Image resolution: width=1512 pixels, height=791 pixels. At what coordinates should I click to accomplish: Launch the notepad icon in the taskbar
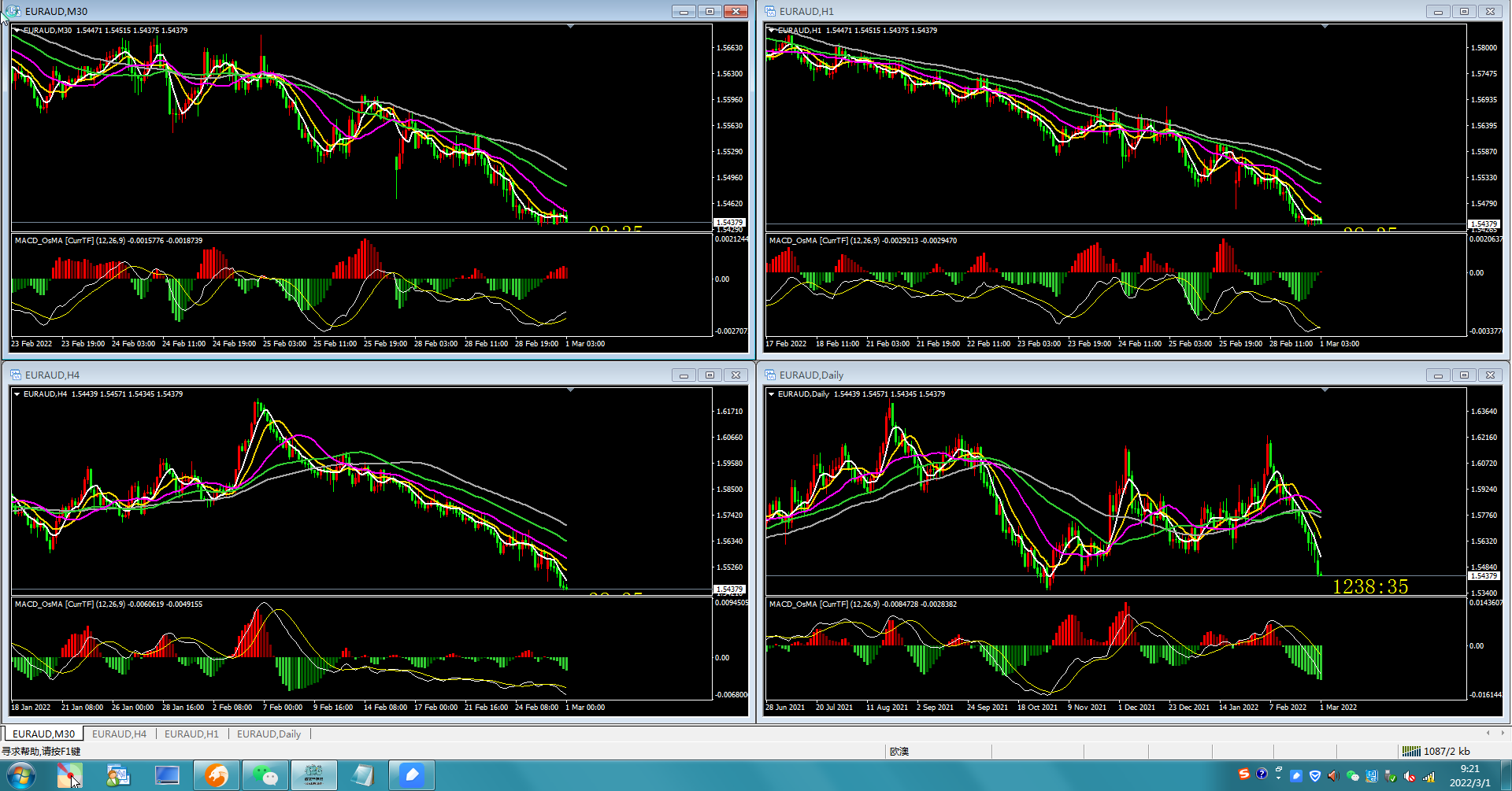tap(362, 775)
